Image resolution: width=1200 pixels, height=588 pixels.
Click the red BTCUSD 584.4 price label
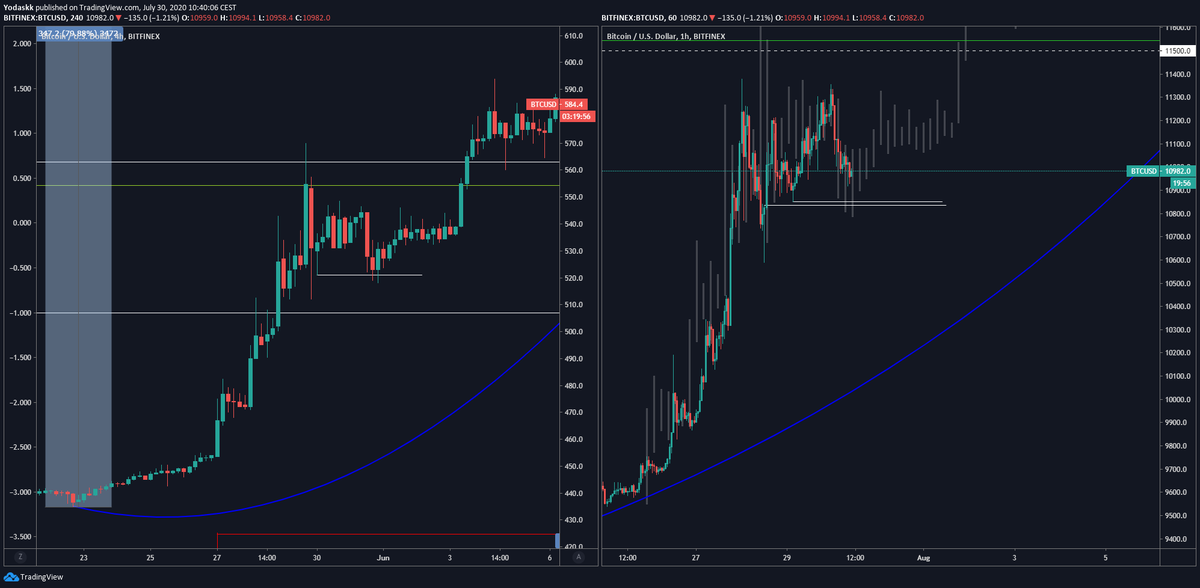pyautogui.click(x=558, y=104)
